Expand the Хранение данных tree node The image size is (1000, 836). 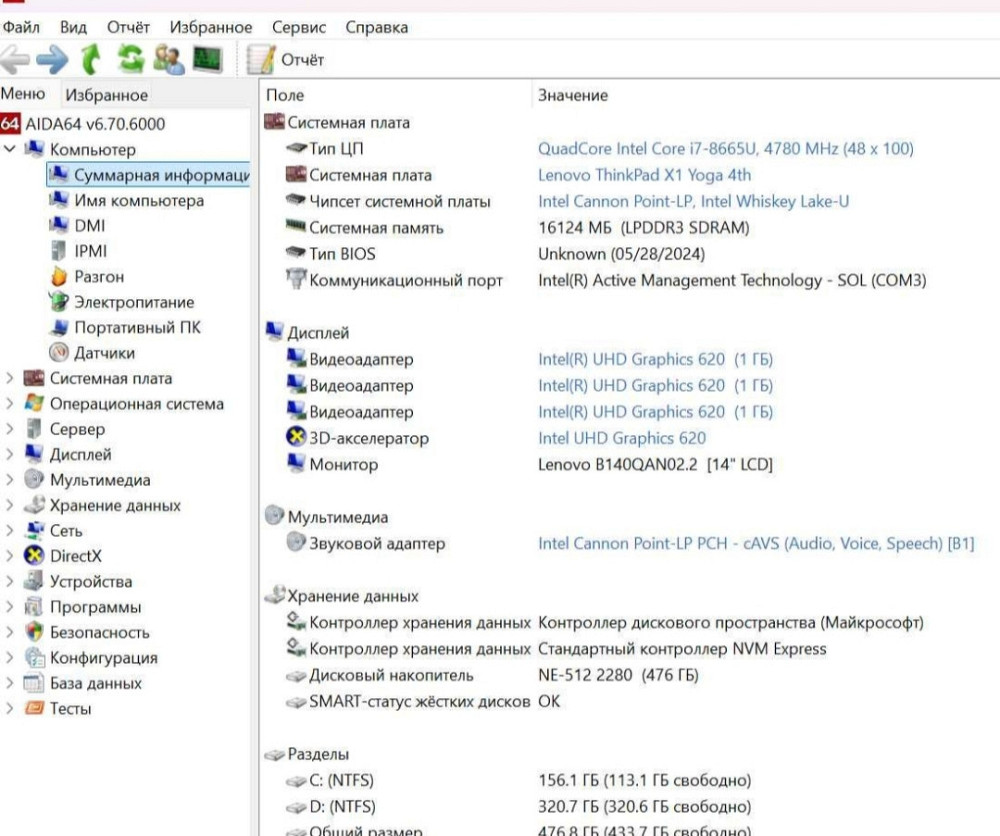(x=10, y=506)
